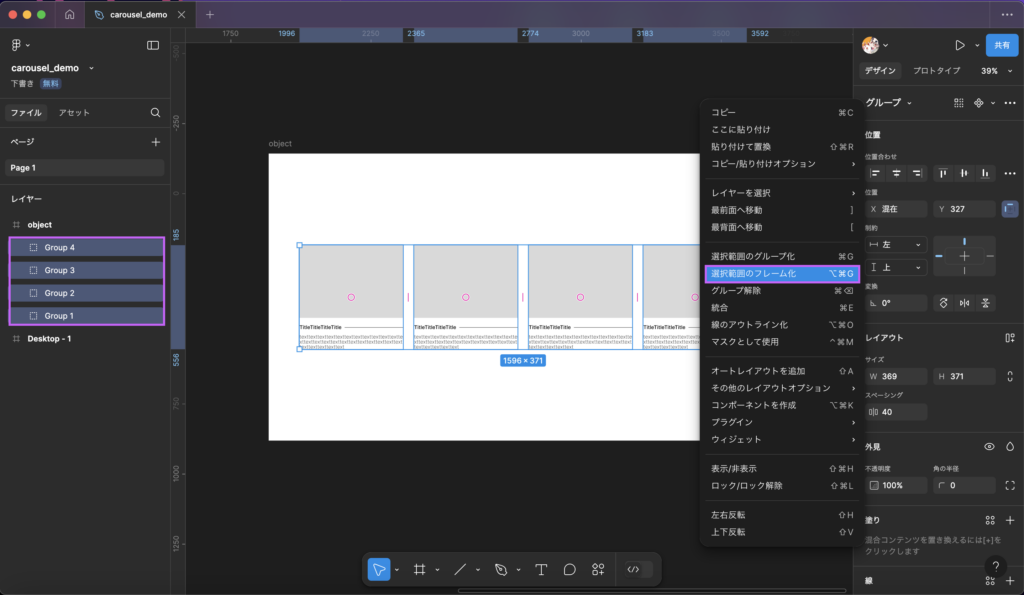Open the user avatar menu
This screenshot has height=595, width=1024.
tap(871, 45)
